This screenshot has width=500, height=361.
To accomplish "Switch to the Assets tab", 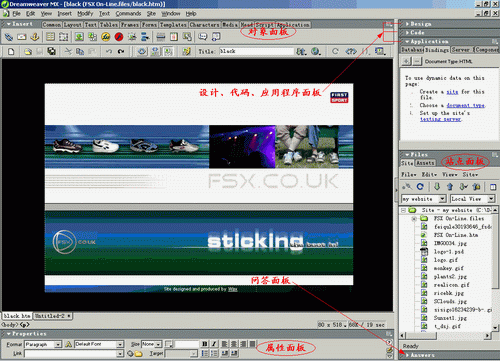I will click(425, 163).
